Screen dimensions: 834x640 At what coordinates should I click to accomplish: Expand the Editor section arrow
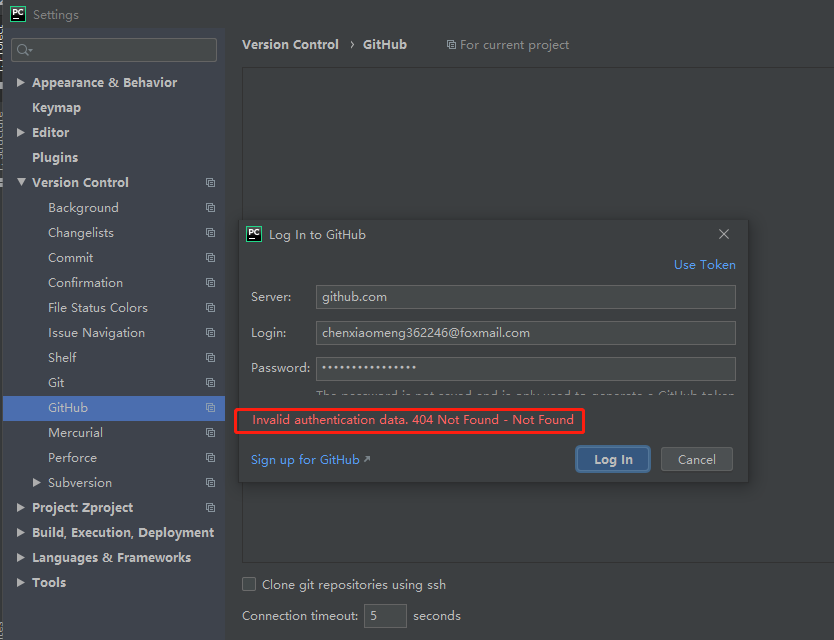(21, 132)
